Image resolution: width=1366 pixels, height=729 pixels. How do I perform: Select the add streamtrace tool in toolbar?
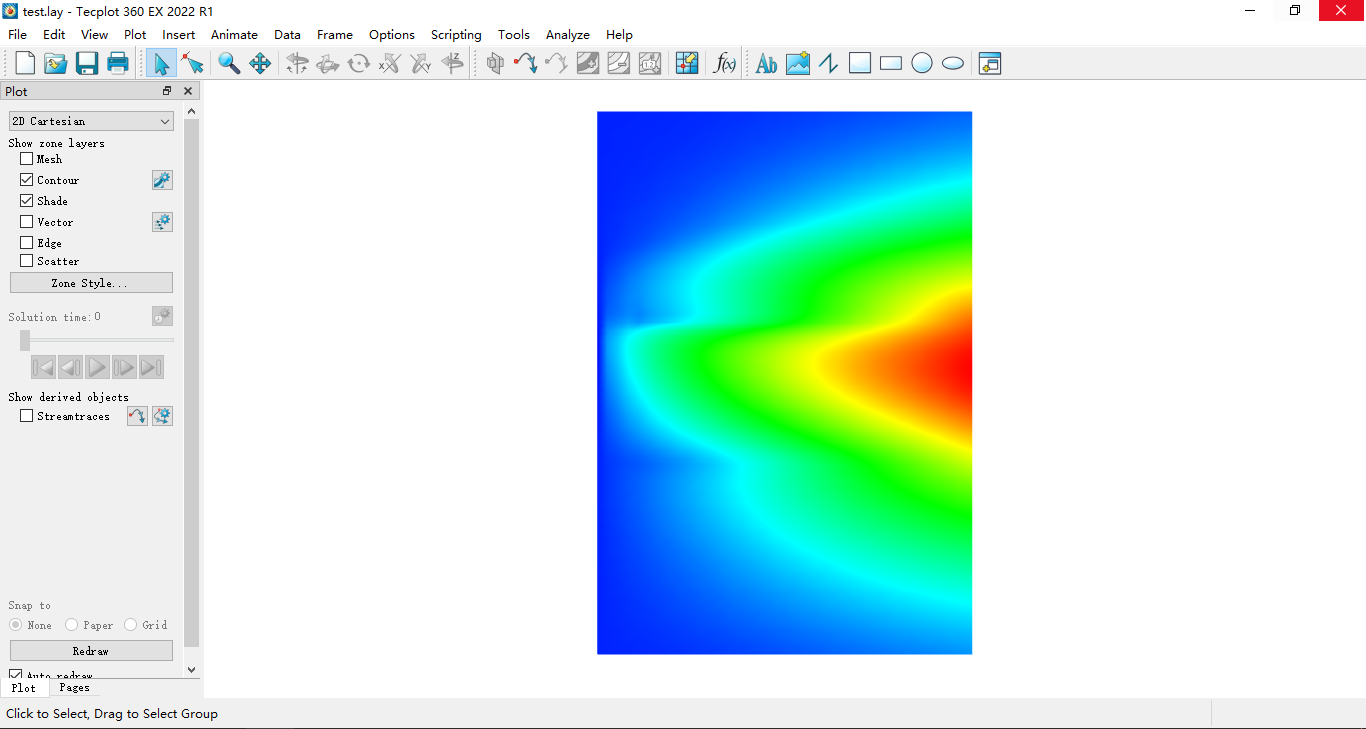pos(526,63)
